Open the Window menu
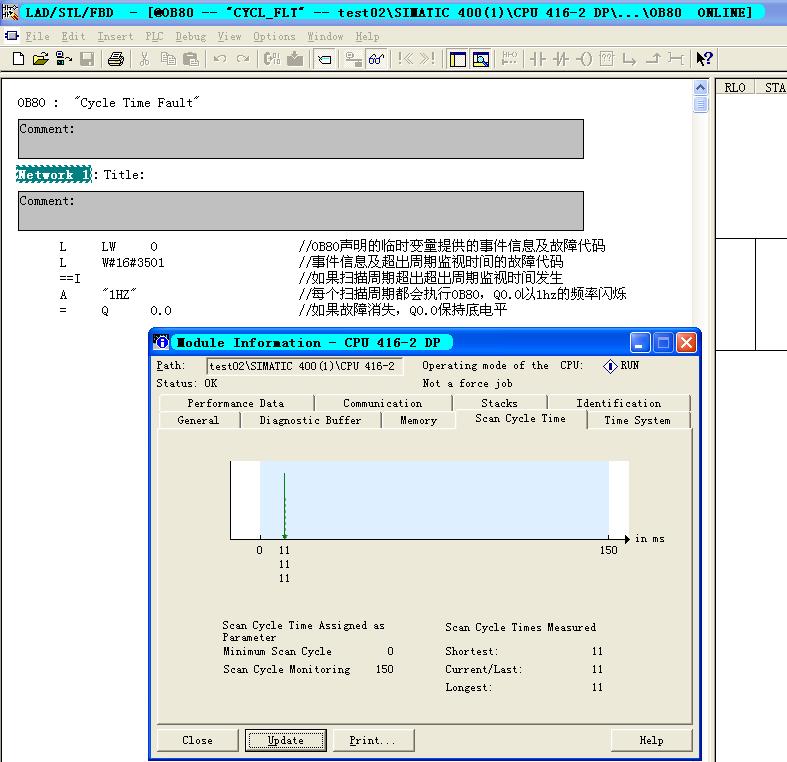 pos(325,37)
